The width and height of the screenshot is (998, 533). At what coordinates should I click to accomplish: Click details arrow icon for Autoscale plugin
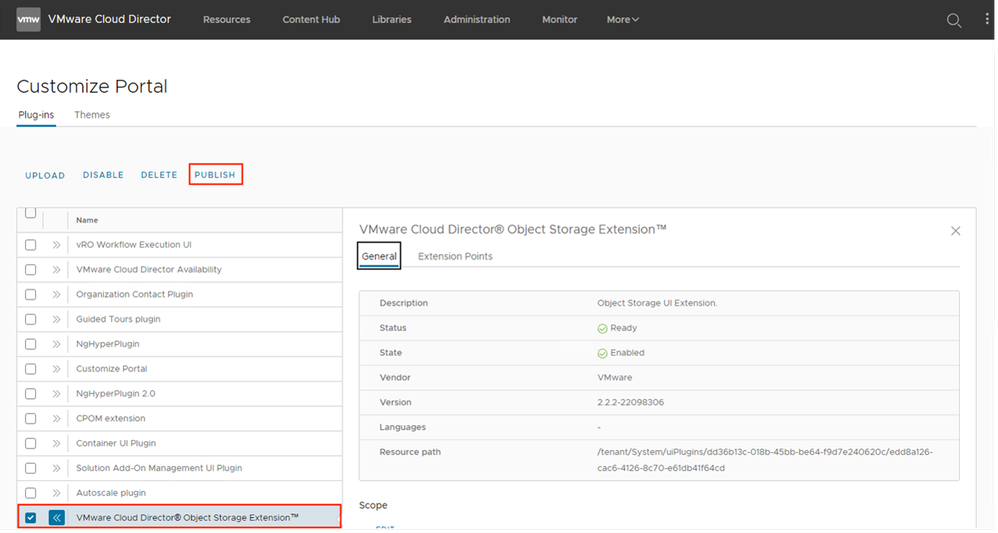(x=56, y=493)
